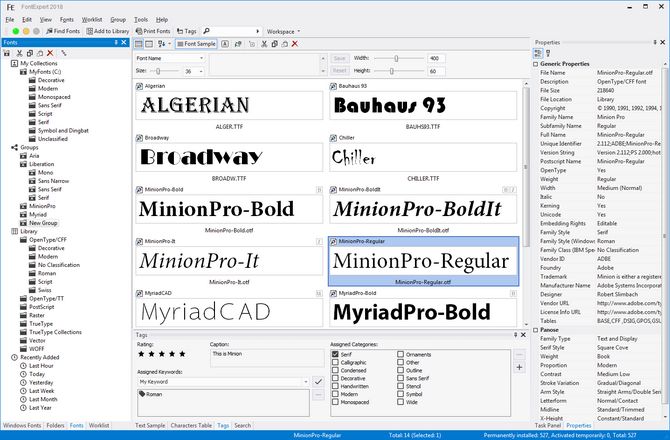Select first view layout icon in font toolbar
Screen dimensions: 670x440
click(139, 44)
